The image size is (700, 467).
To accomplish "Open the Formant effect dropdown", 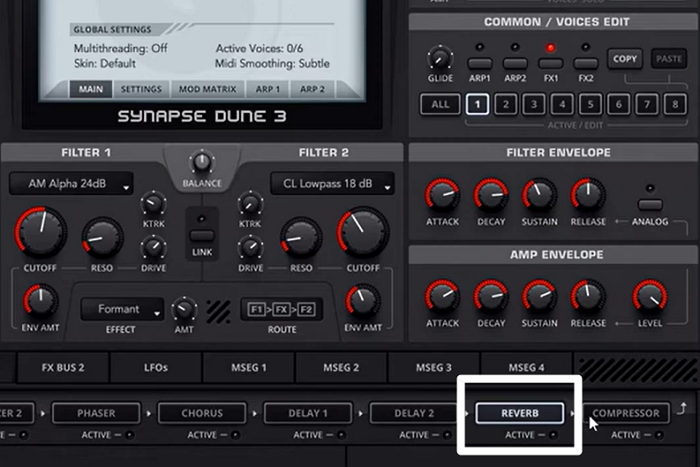I will click(122, 309).
